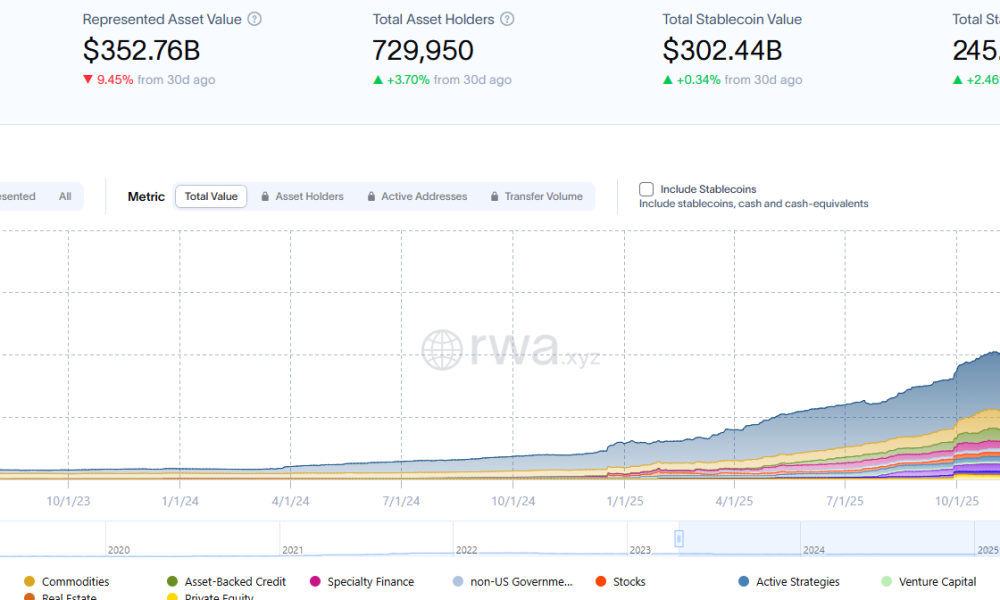The height and width of the screenshot is (600, 1000).
Task: Select the Transfer Volume metric
Action: [543, 197]
